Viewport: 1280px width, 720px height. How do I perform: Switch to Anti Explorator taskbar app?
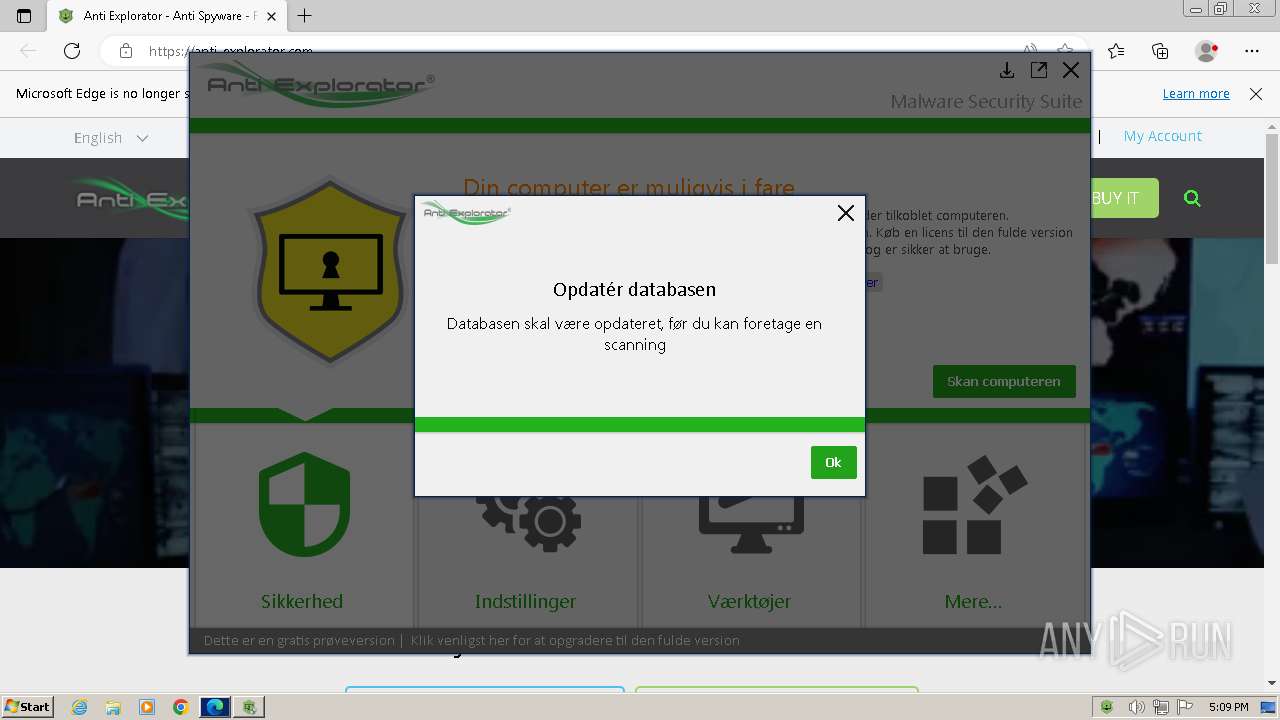[248, 707]
